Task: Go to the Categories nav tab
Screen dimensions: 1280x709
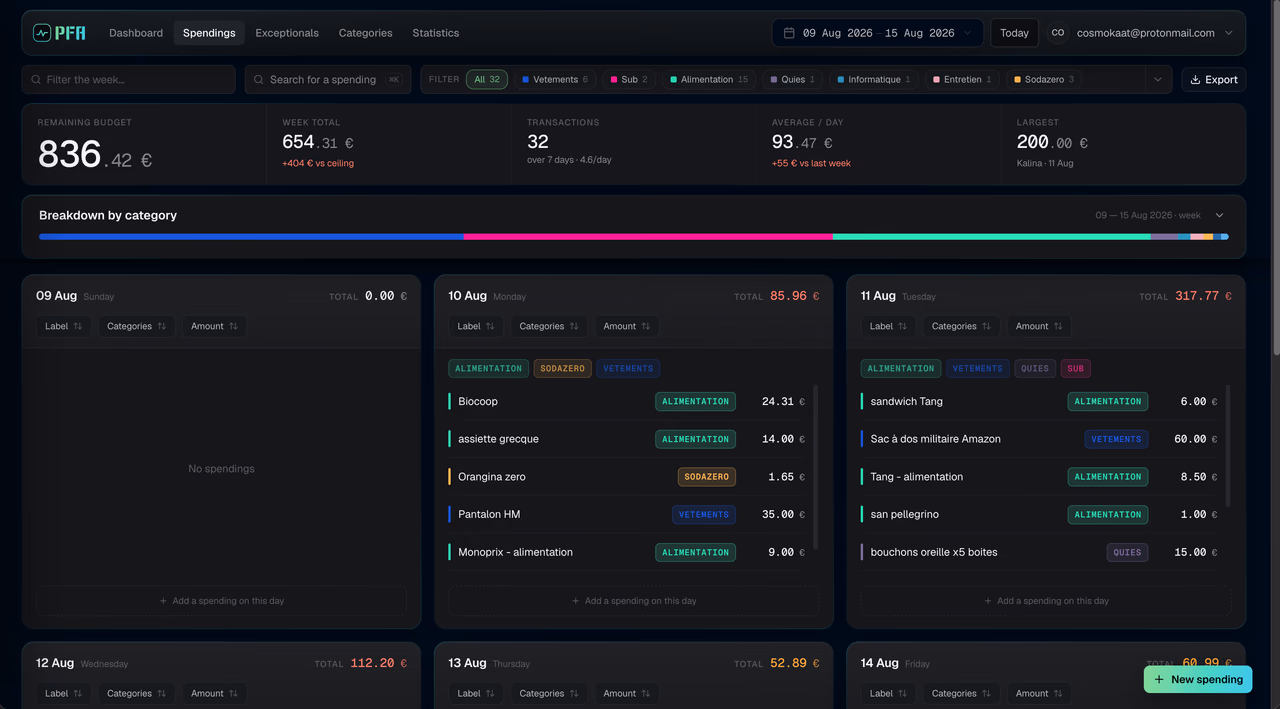Action: pos(365,33)
